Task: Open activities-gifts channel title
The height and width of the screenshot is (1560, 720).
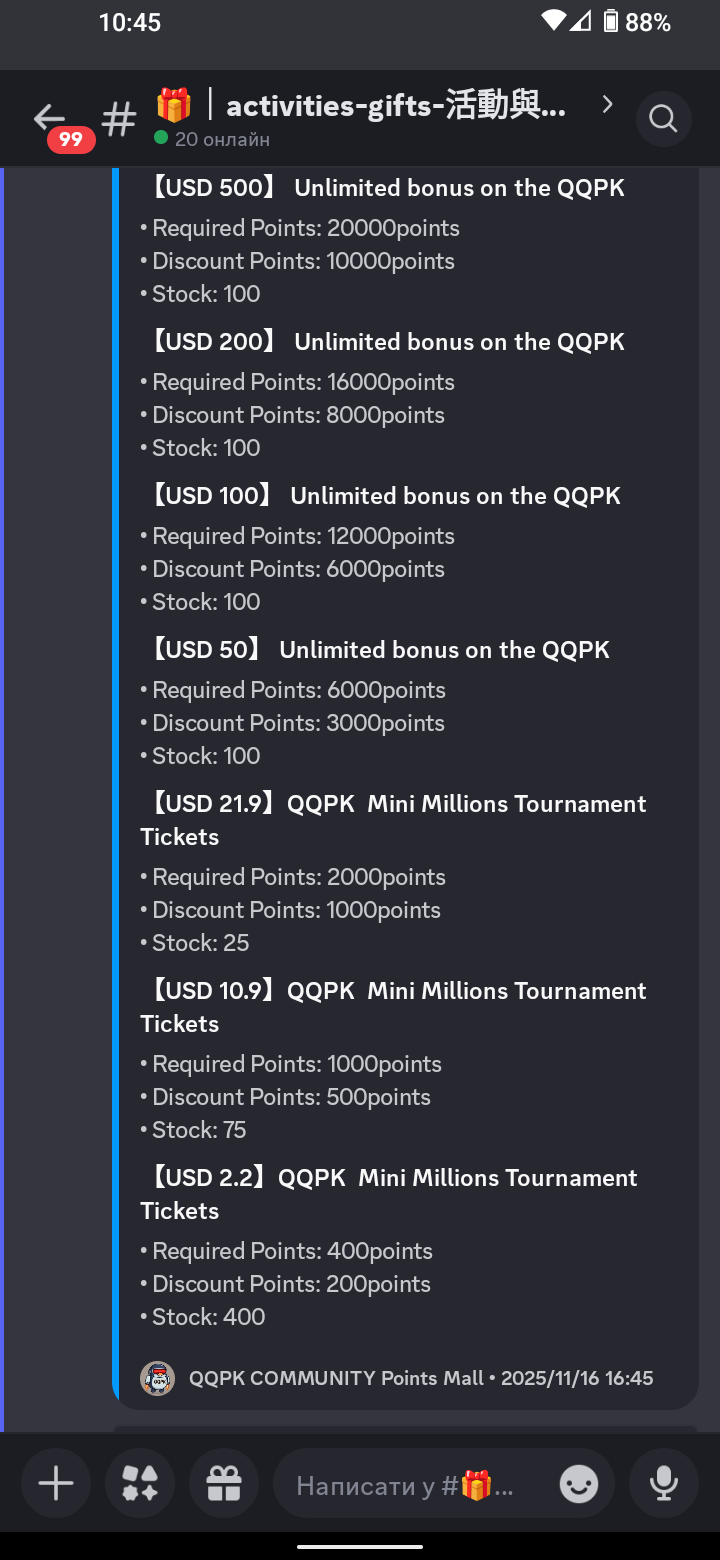Action: tap(396, 105)
